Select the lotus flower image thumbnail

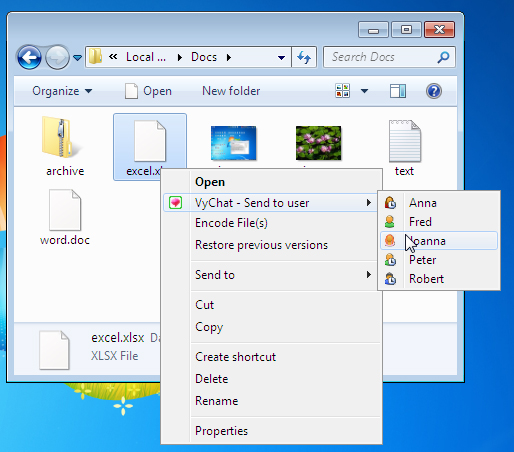coord(318,143)
